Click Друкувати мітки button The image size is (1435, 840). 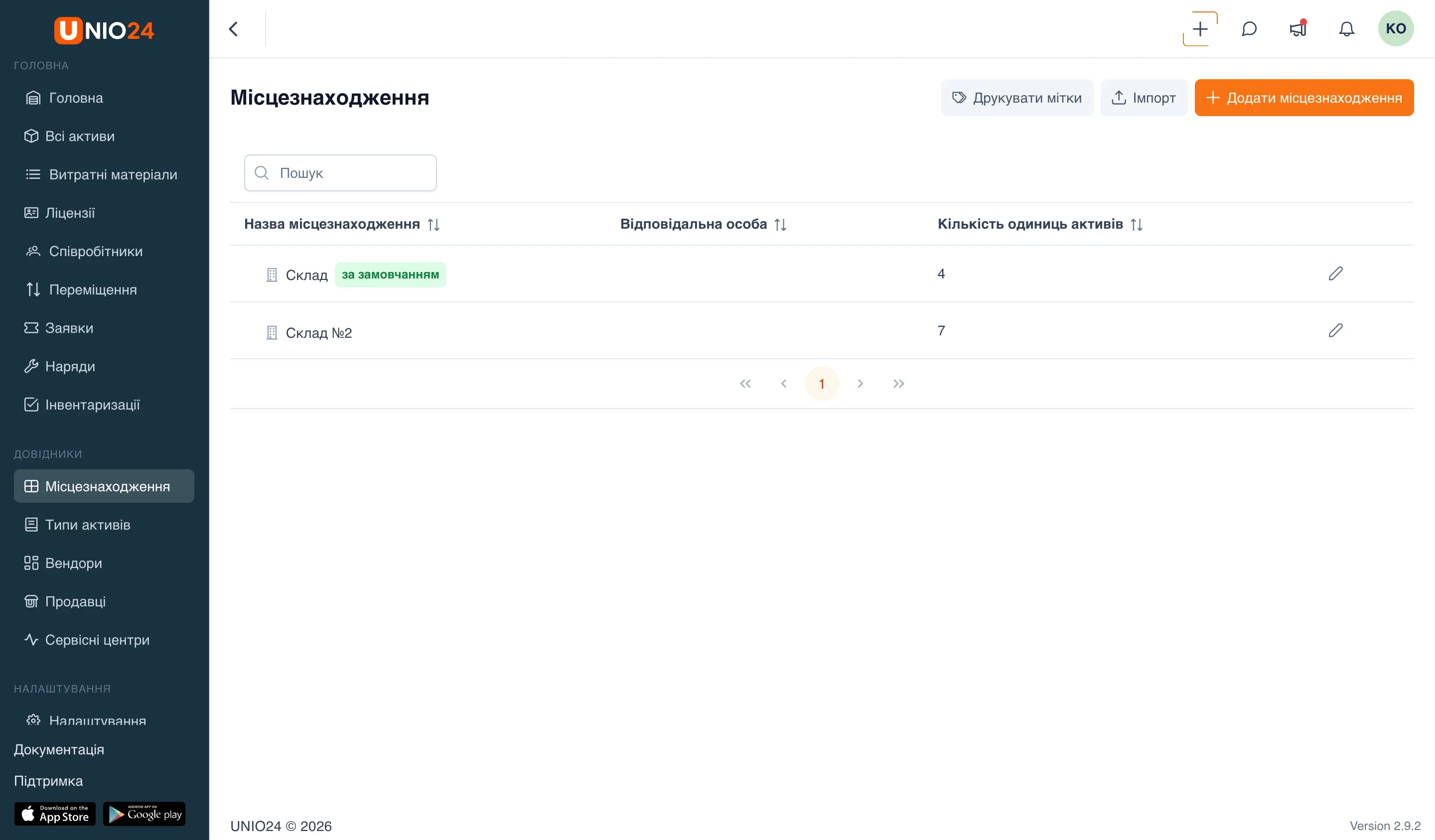coord(1016,98)
